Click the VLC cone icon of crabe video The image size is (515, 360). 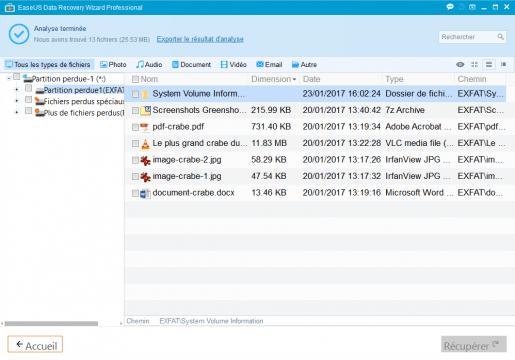145,144
